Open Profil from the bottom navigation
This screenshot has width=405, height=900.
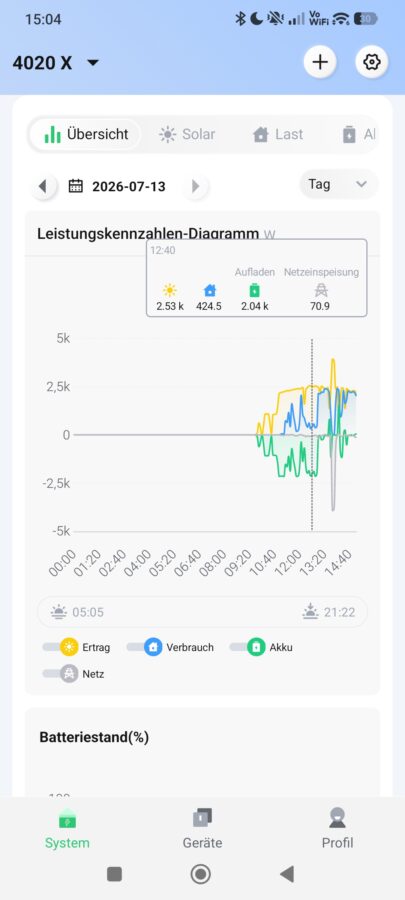point(337,829)
